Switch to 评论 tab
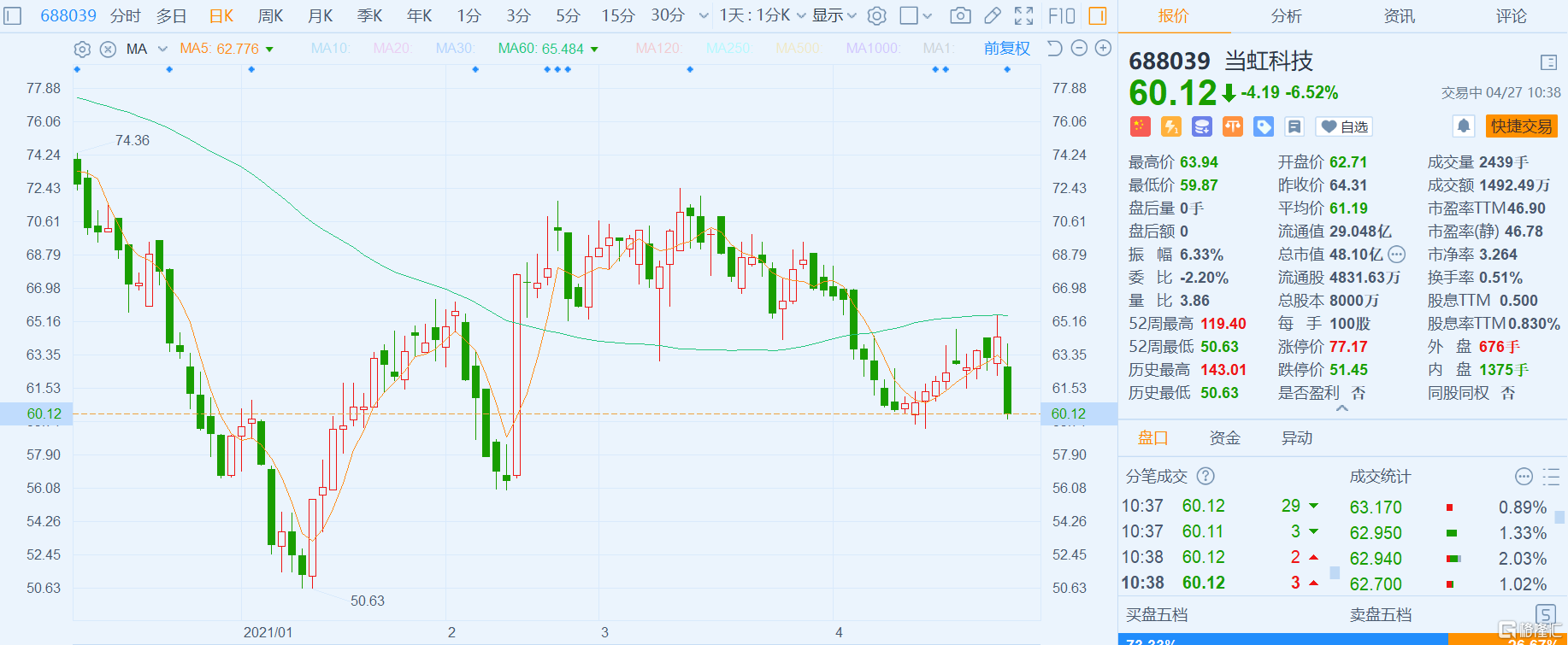Image resolution: width=1568 pixels, height=645 pixels. 1512,15
